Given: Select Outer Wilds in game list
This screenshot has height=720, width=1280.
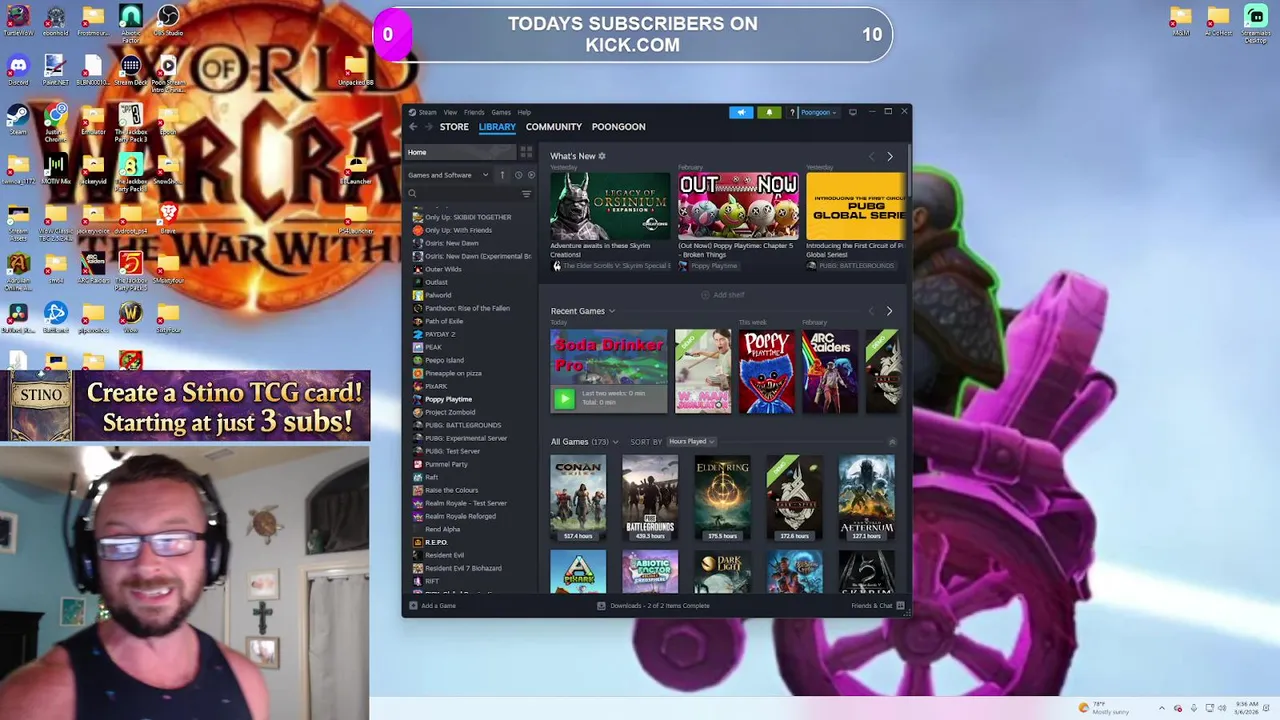Looking at the screenshot, I should click(x=443, y=269).
